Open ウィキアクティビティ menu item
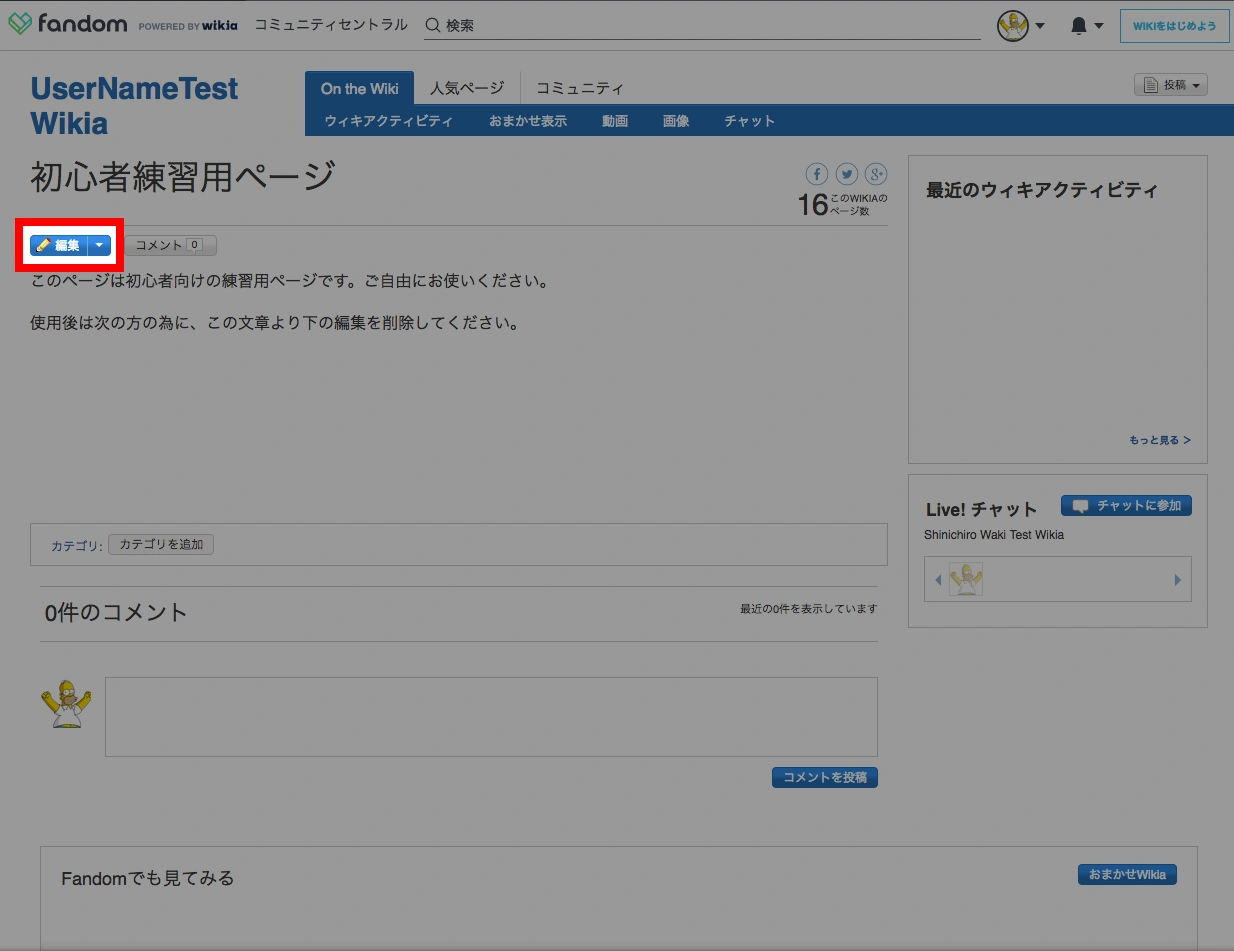1234x951 pixels. tap(389, 121)
